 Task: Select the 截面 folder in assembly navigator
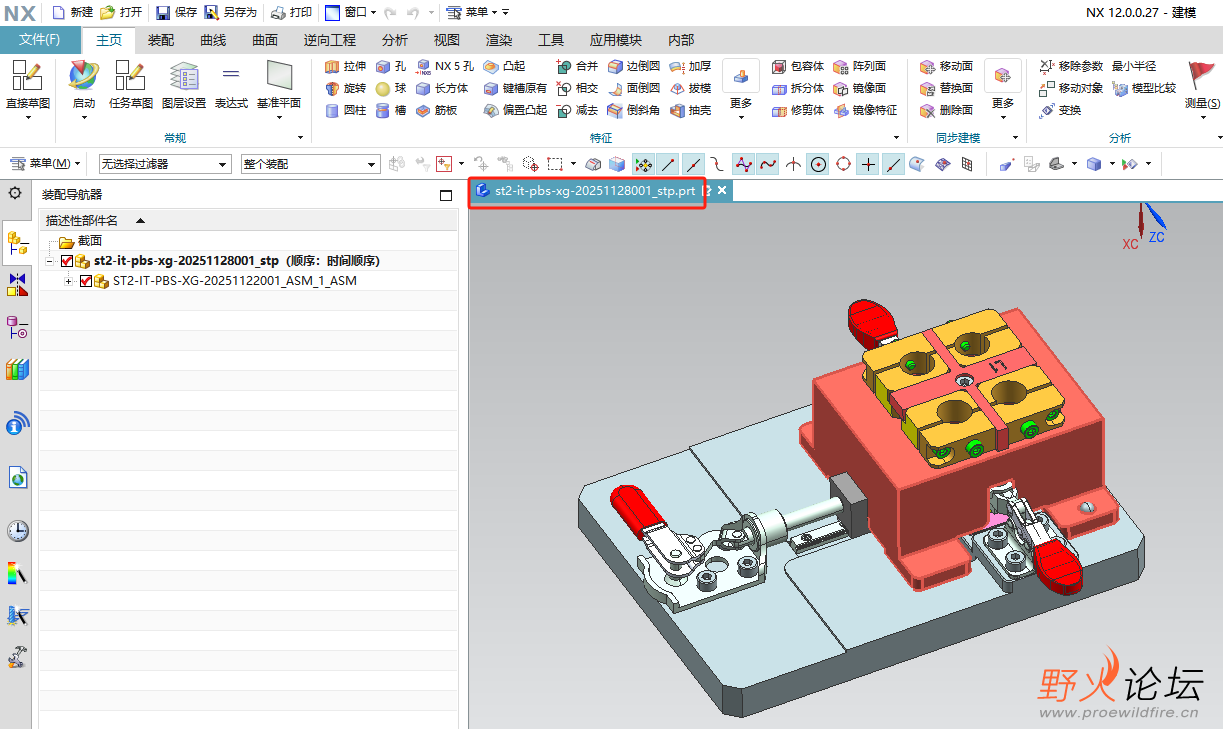89,241
